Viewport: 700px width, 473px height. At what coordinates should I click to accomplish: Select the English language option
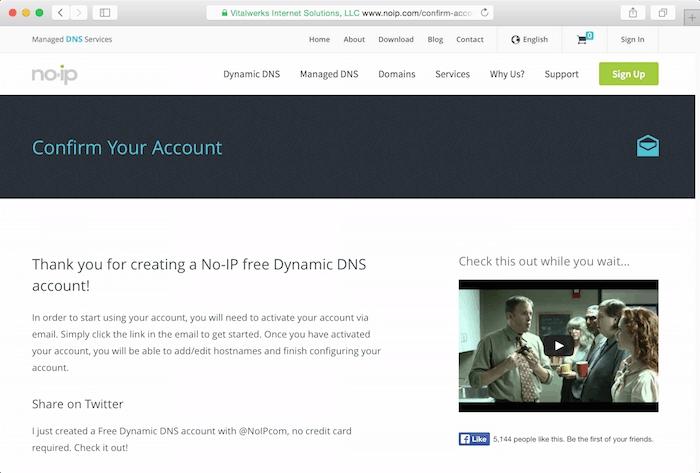coord(535,39)
